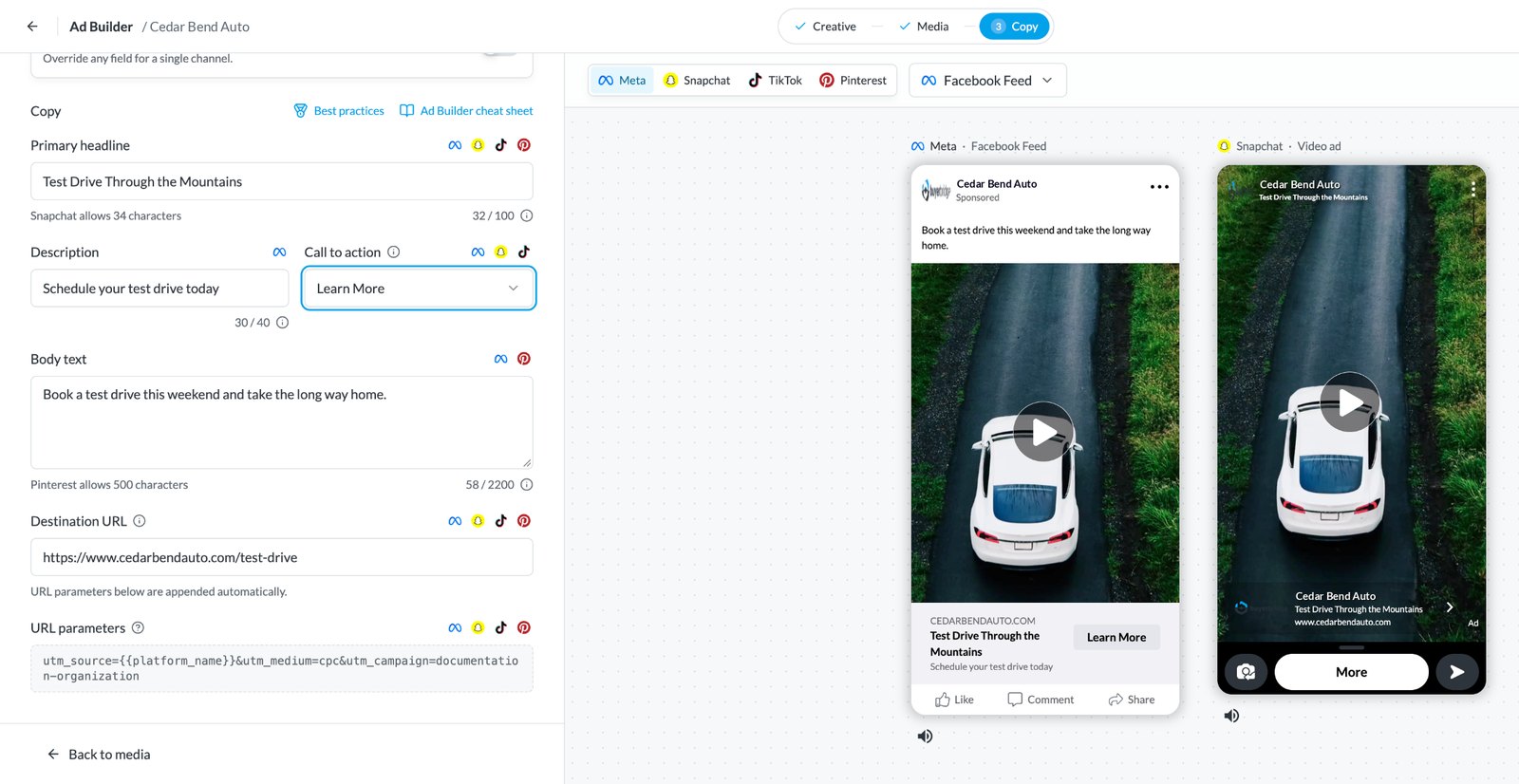Play the Snapchat preview video
1519x784 pixels.
coord(1350,402)
